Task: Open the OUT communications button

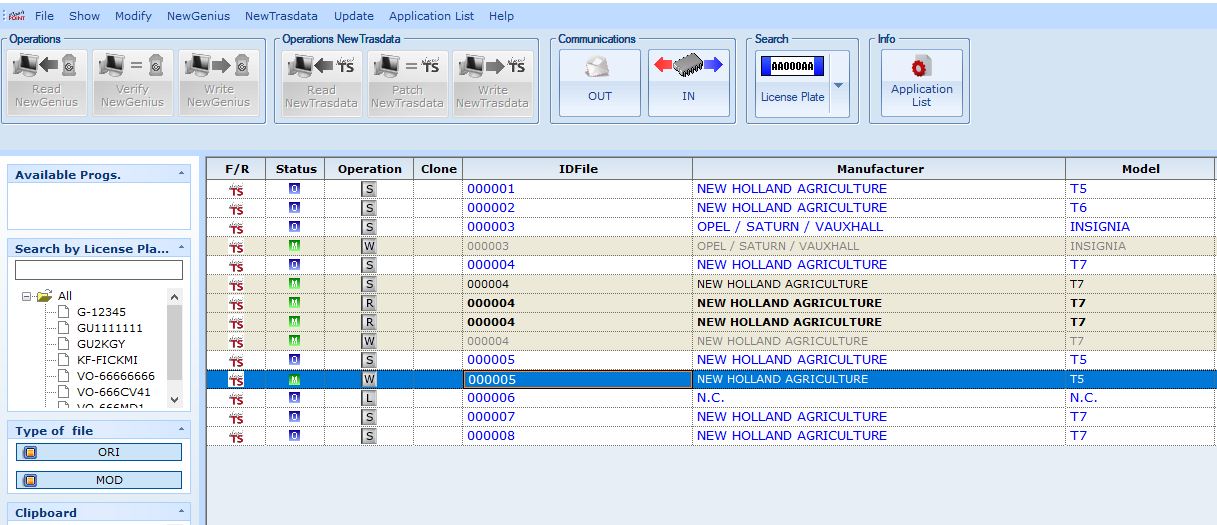Action: coord(599,83)
